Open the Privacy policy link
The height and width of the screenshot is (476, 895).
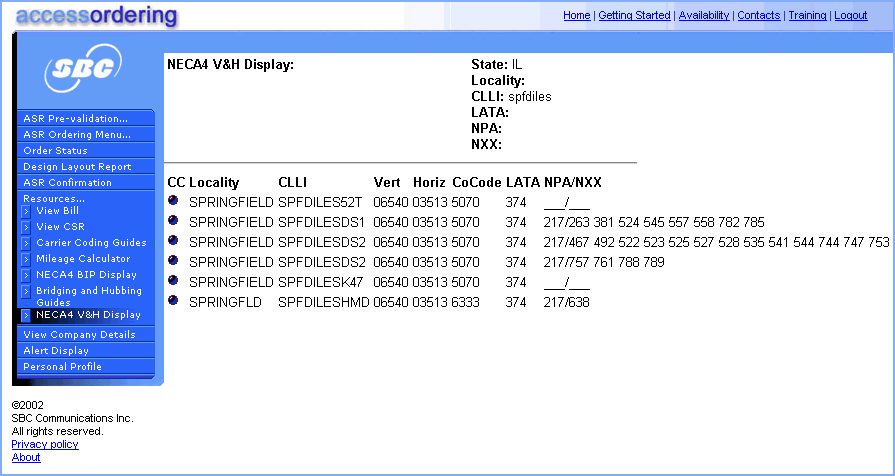pos(44,444)
